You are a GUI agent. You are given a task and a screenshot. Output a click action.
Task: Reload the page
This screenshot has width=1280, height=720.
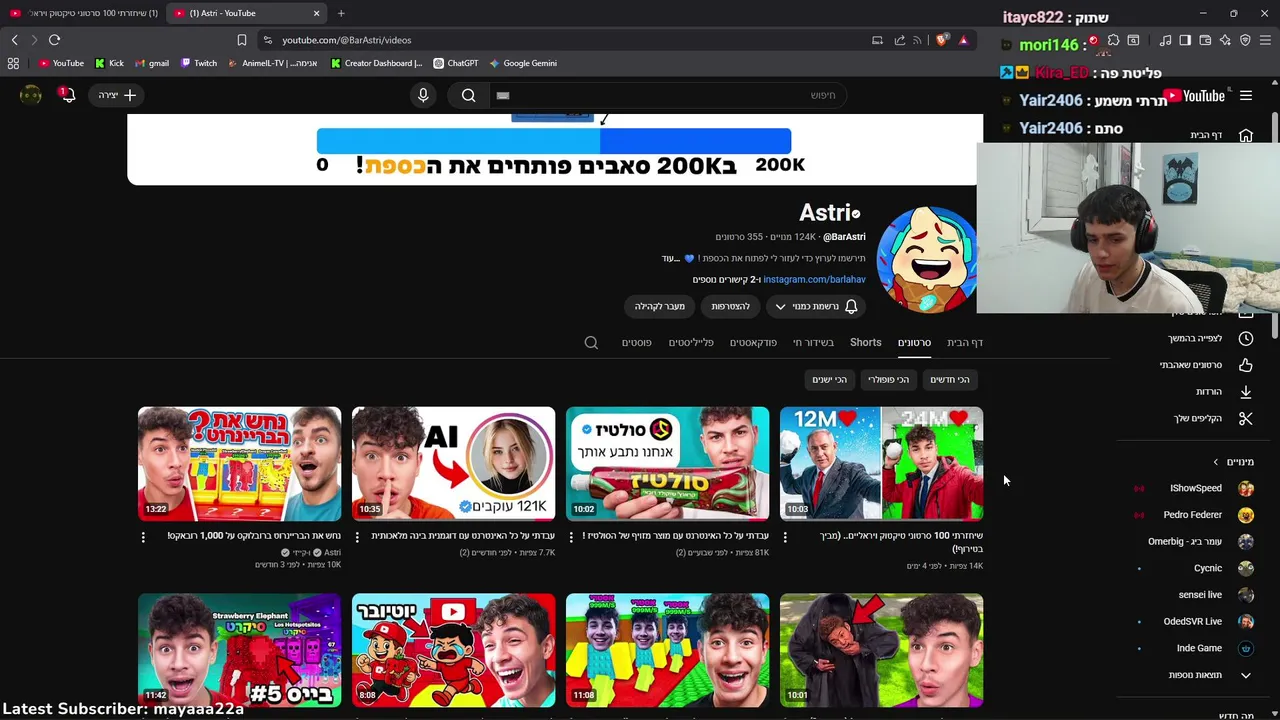point(54,40)
